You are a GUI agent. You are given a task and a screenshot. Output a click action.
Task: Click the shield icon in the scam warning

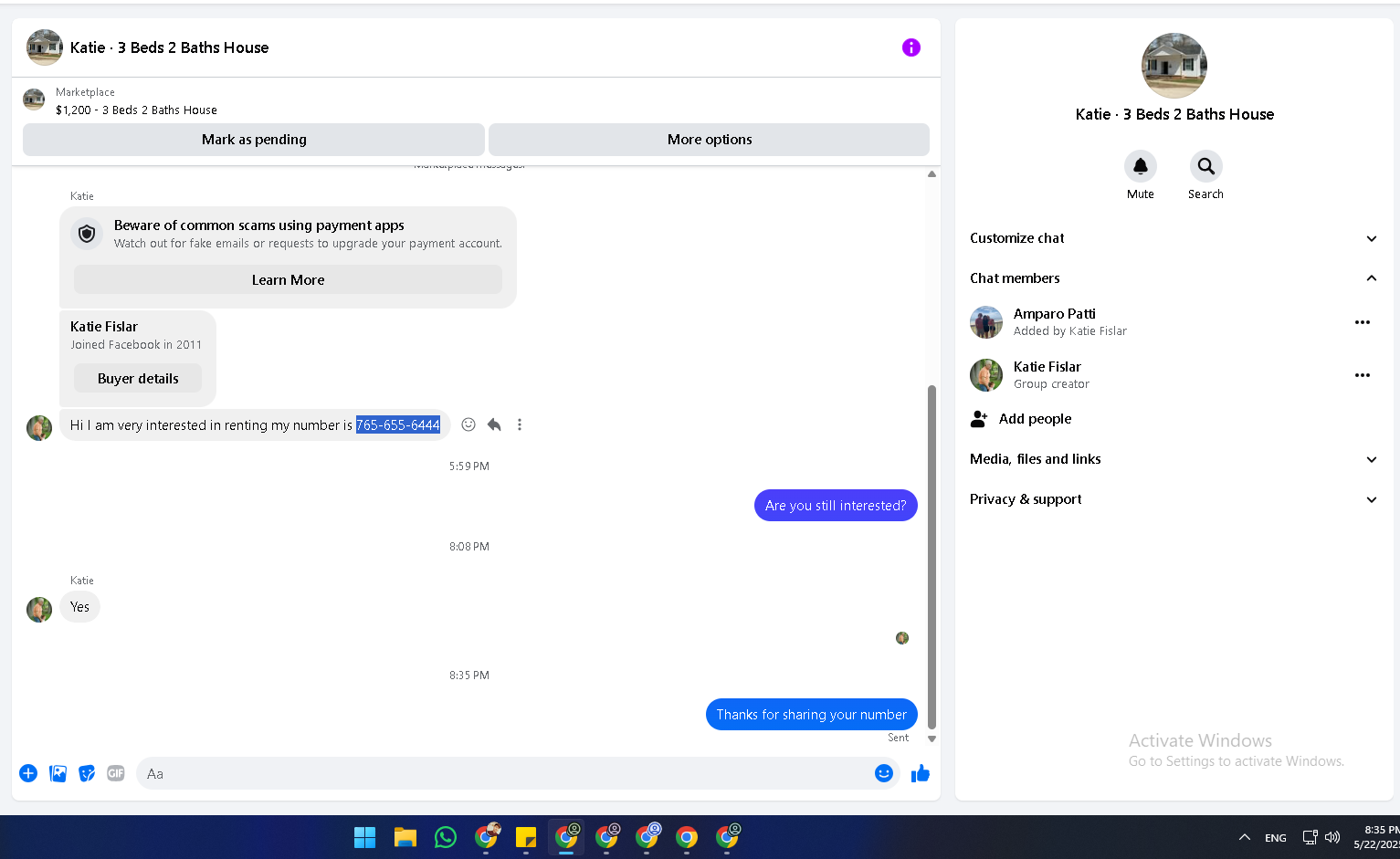coord(87,234)
